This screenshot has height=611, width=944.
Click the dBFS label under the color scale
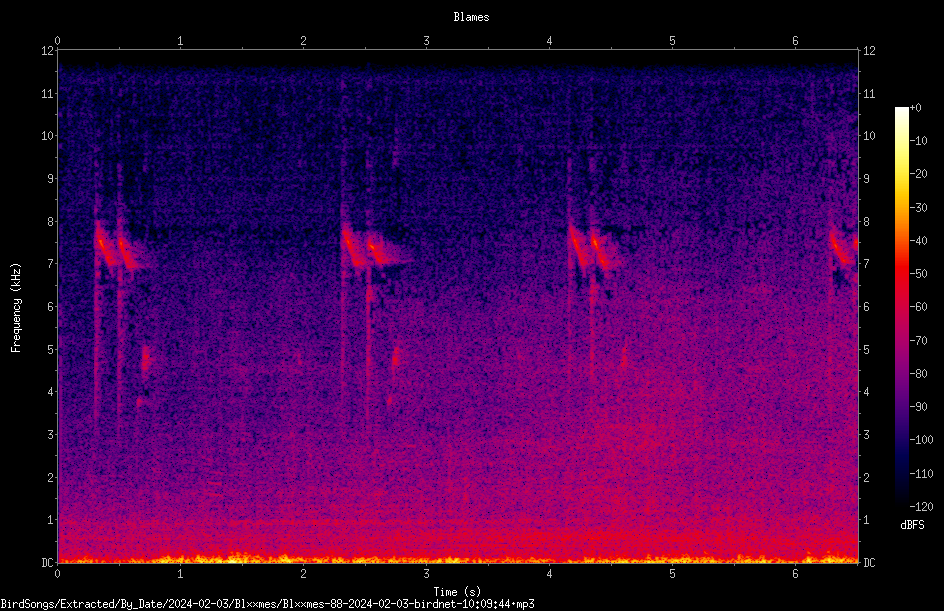tap(912, 525)
